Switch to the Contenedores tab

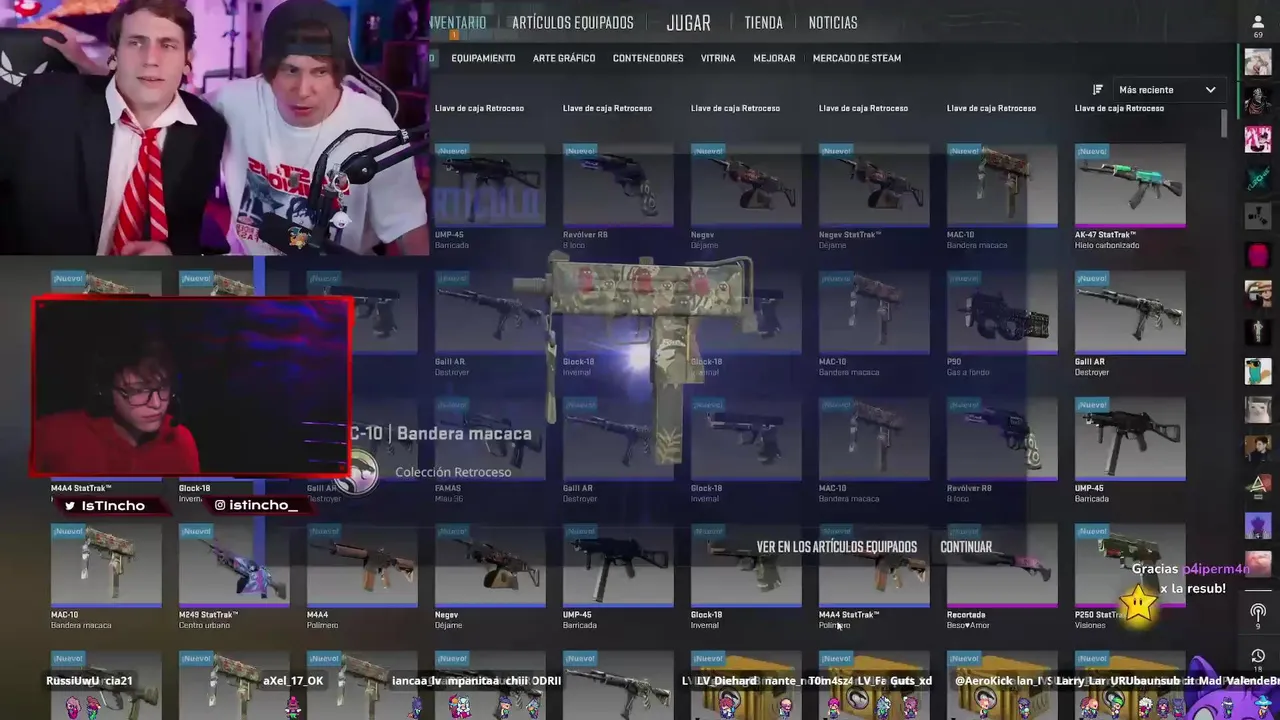click(648, 58)
